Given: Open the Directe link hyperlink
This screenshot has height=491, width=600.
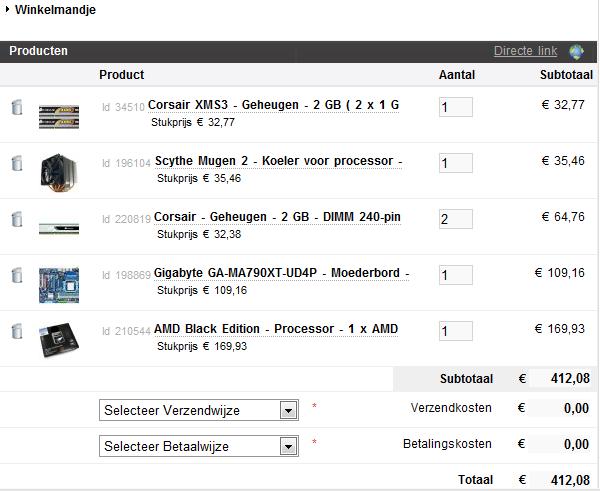Looking at the screenshot, I should click(525, 51).
